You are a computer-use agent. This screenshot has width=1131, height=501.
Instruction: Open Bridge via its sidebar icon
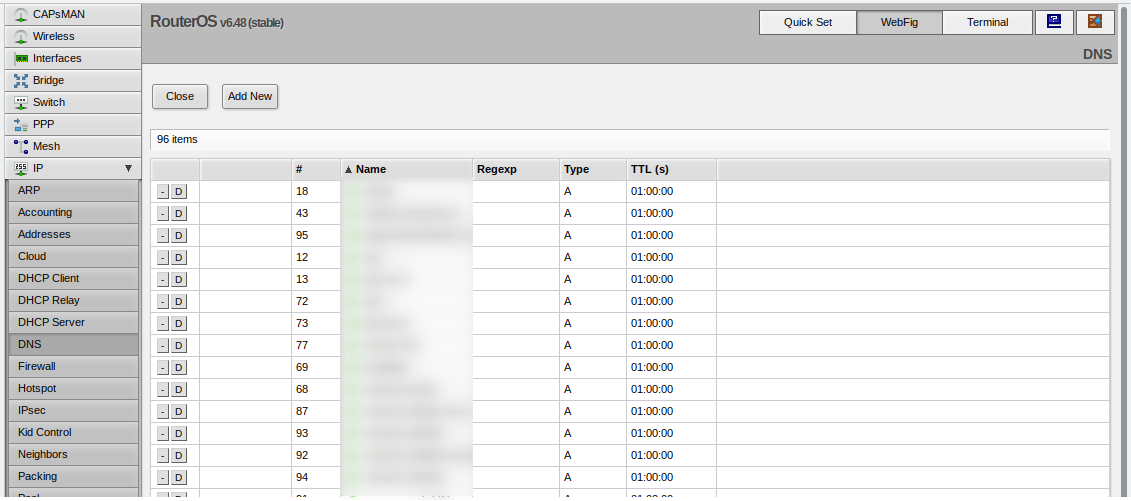pyautogui.click(x=21, y=81)
